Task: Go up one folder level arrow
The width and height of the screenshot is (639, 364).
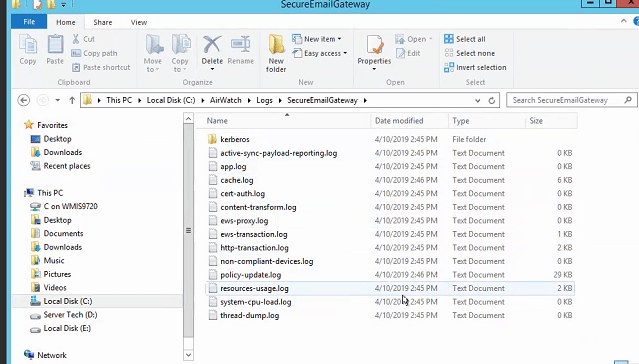Action: 72,100
